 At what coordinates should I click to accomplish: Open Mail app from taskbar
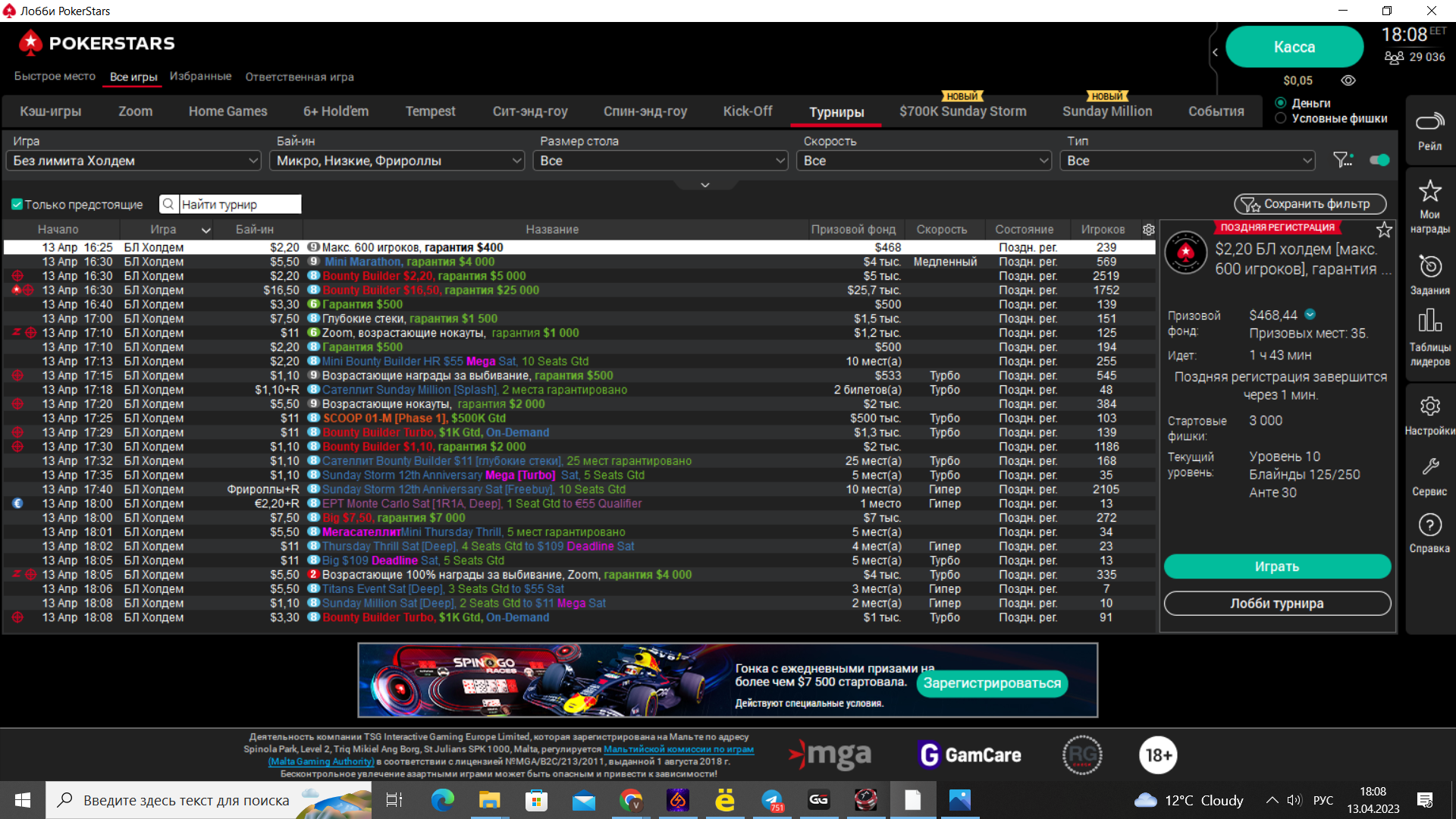click(583, 800)
